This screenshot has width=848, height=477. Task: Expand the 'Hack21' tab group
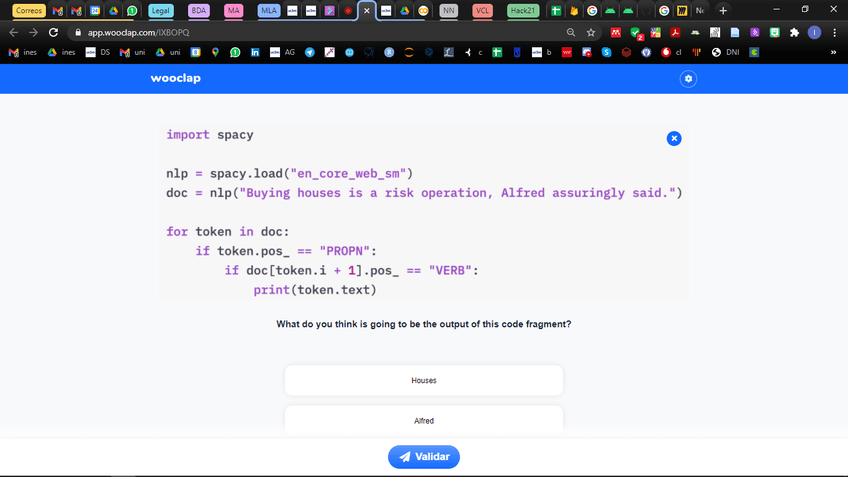(521, 10)
